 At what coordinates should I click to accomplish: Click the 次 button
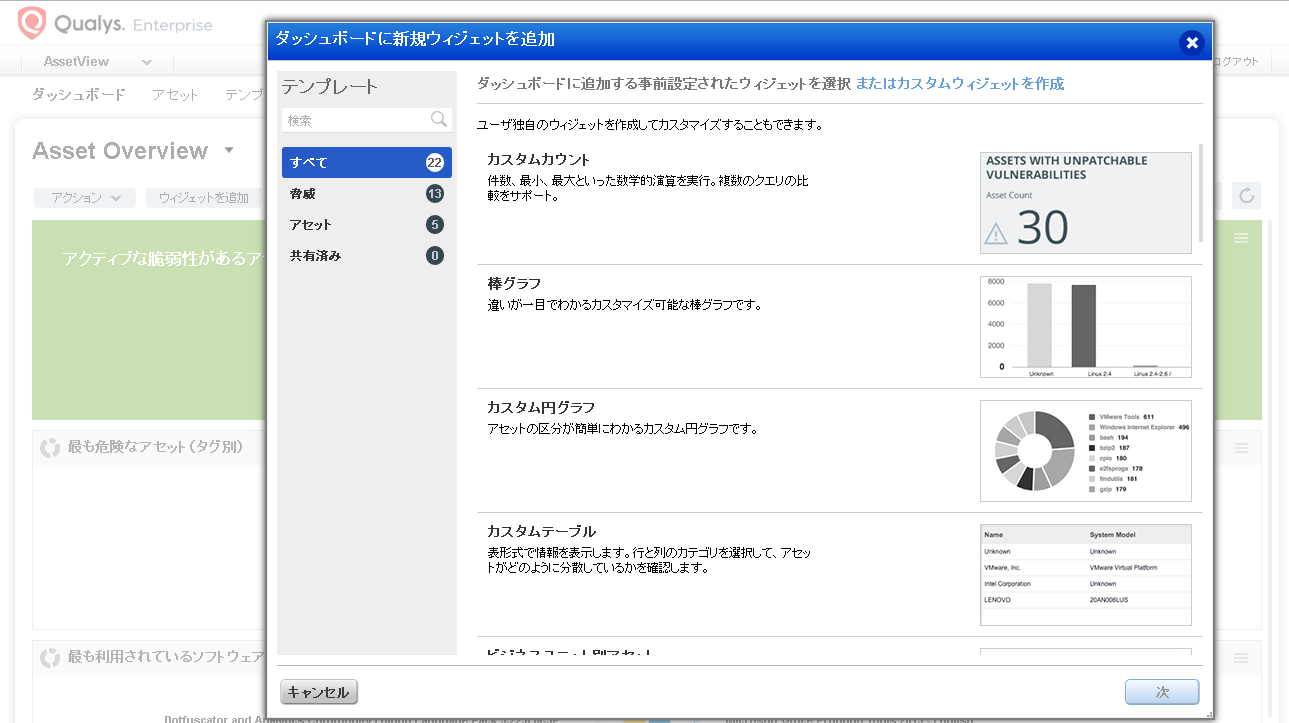tap(1162, 692)
